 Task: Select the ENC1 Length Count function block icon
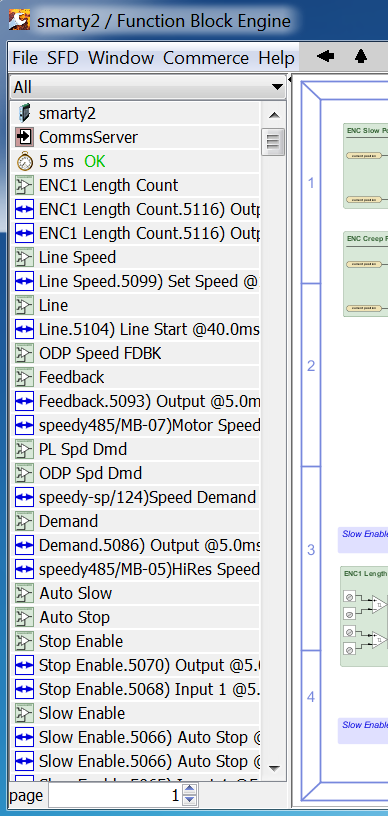click(x=24, y=185)
